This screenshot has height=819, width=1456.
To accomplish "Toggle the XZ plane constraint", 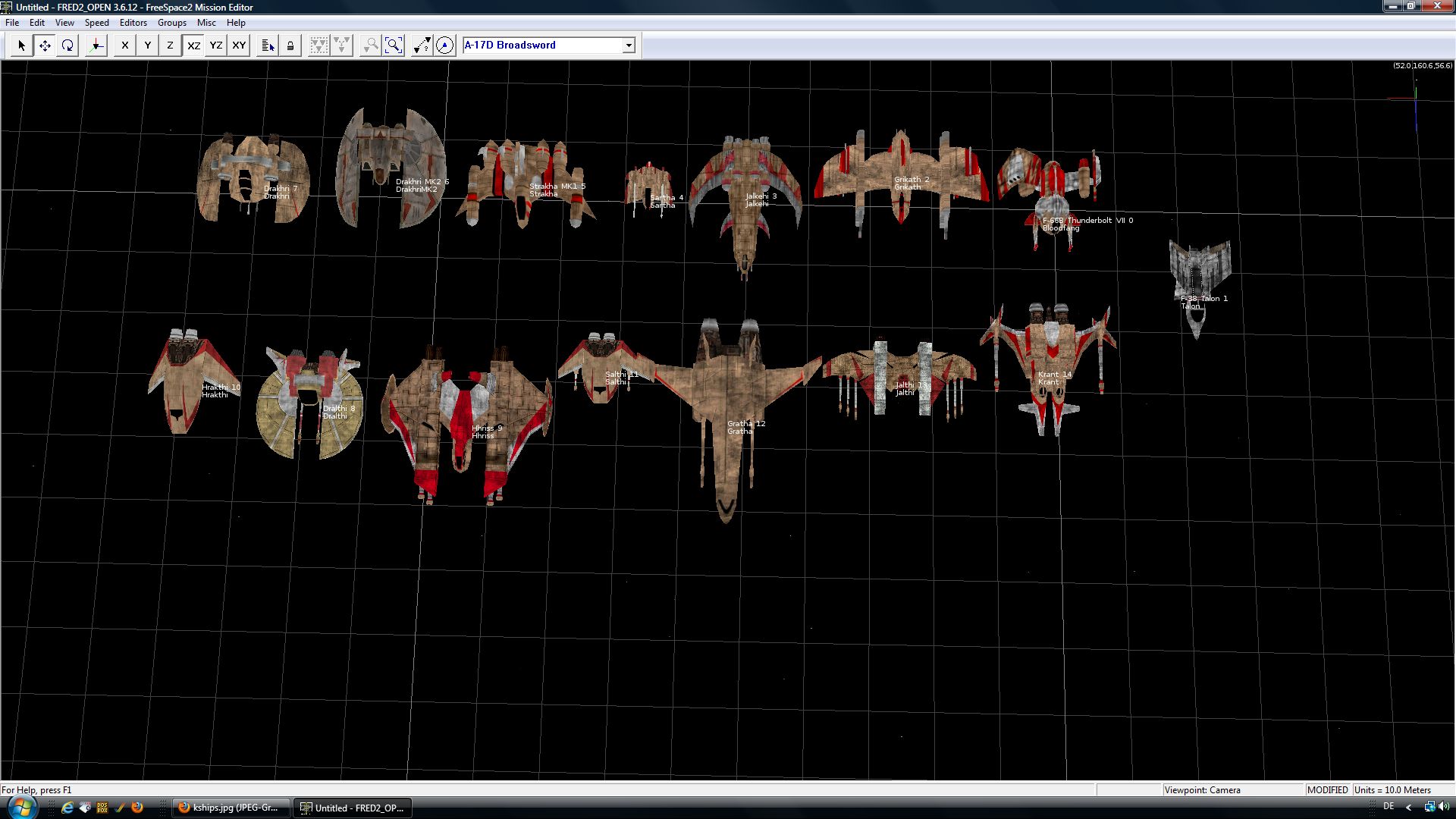I will pyautogui.click(x=194, y=45).
